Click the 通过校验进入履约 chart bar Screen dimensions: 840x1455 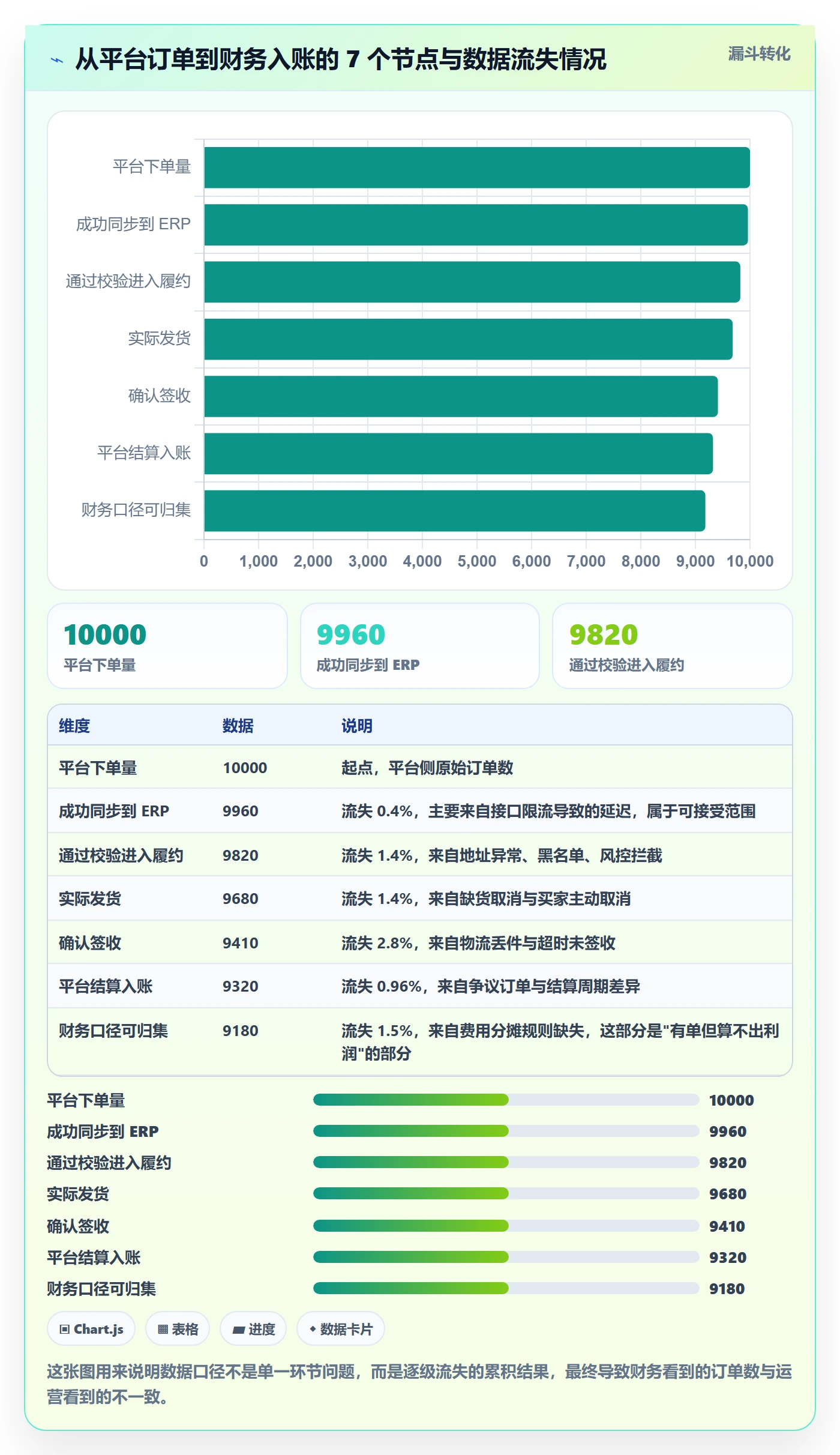tap(472, 282)
